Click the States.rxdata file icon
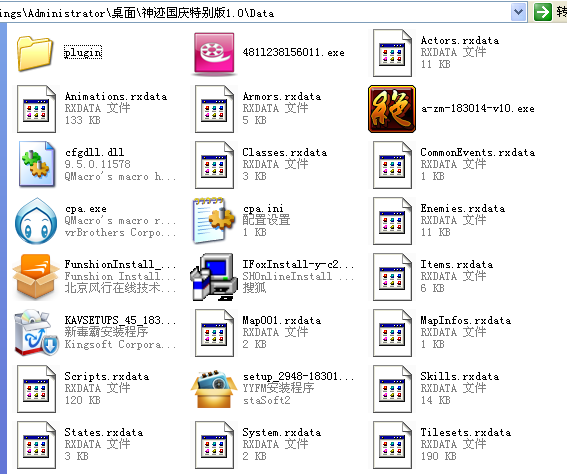567x474 pixels. pos(36,445)
